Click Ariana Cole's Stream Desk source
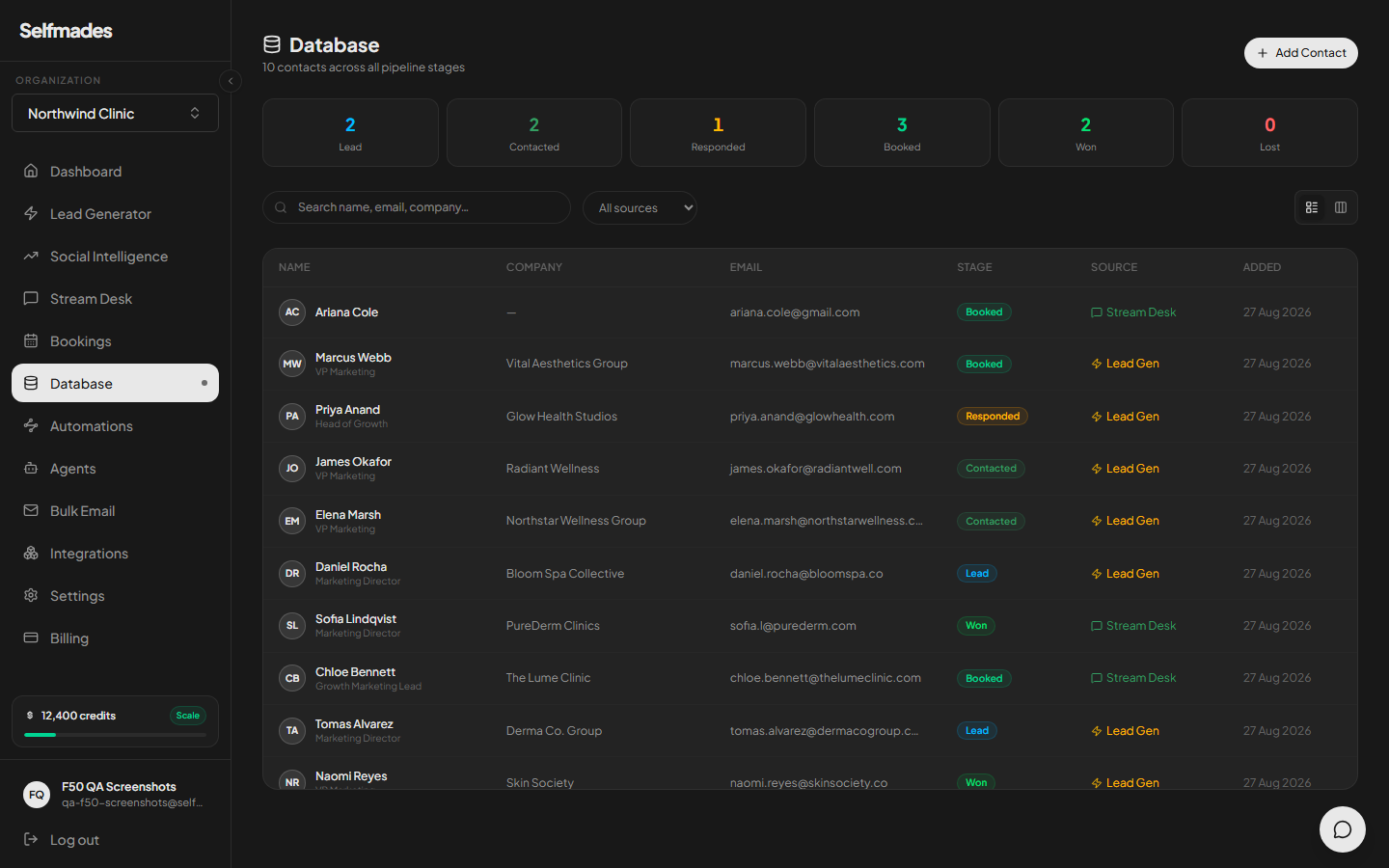 coord(1133,312)
